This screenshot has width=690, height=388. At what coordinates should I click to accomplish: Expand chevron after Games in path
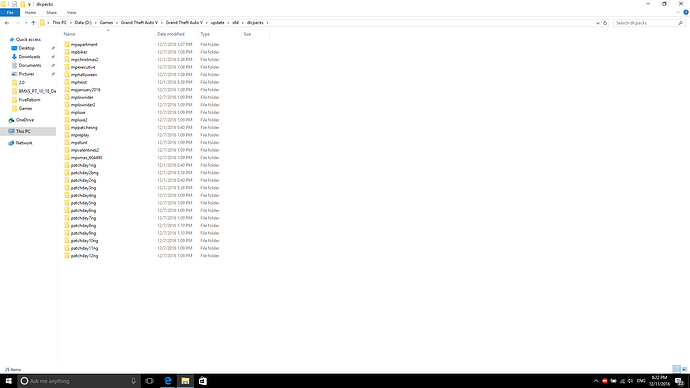coord(117,23)
